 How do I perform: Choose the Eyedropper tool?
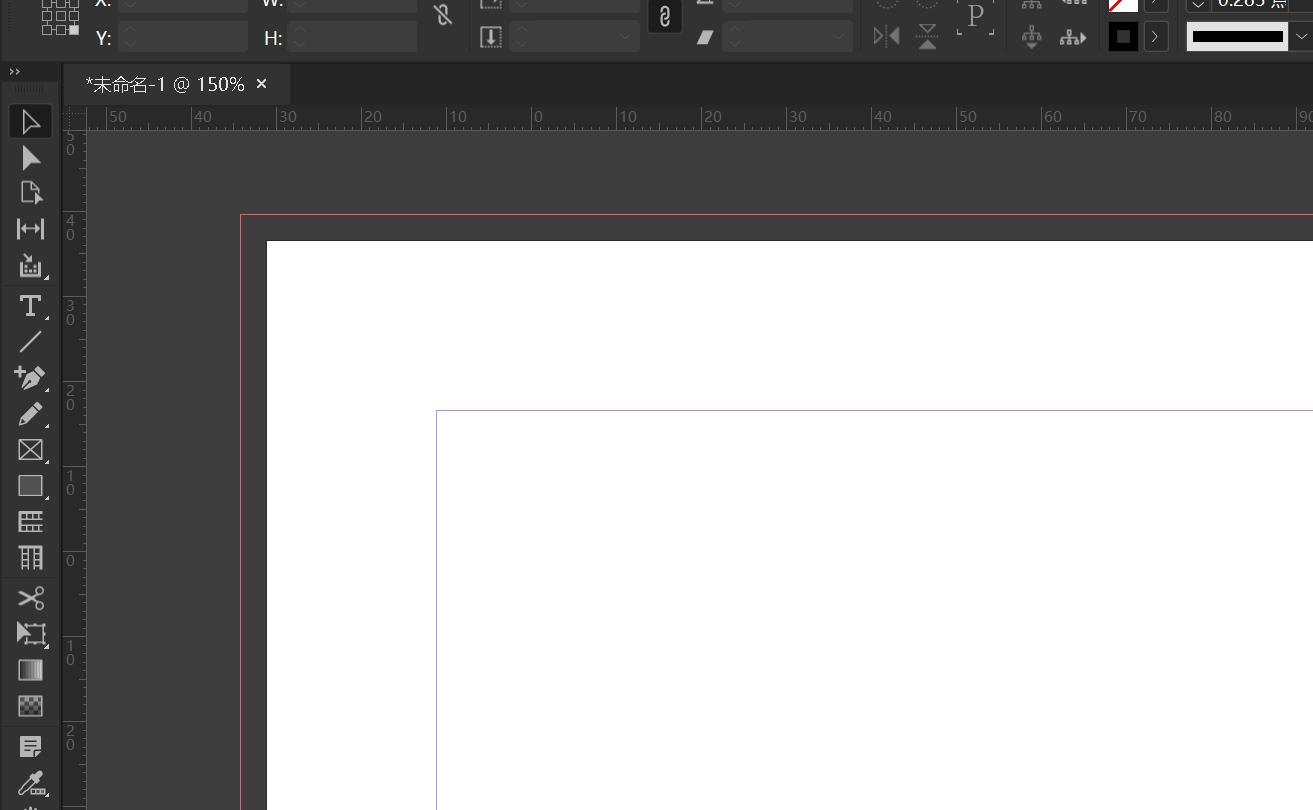tap(31, 783)
